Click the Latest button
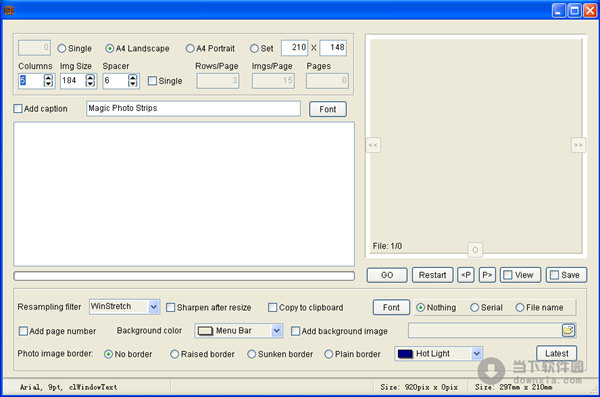The height and width of the screenshot is (397, 600). [x=556, y=353]
